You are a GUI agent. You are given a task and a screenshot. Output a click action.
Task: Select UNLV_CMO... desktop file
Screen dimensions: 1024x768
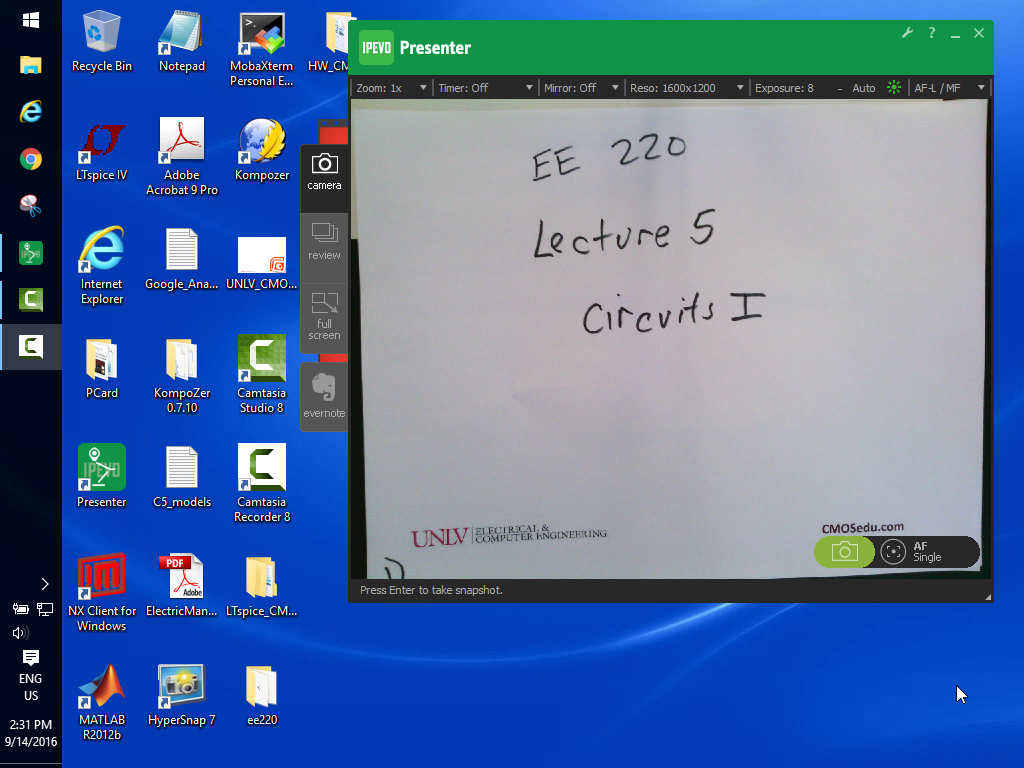[x=261, y=262]
